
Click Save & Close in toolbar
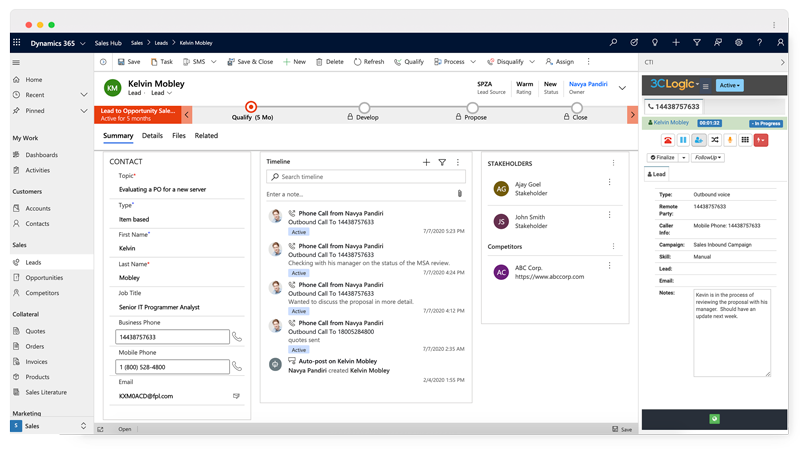click(x=250, y=62)
